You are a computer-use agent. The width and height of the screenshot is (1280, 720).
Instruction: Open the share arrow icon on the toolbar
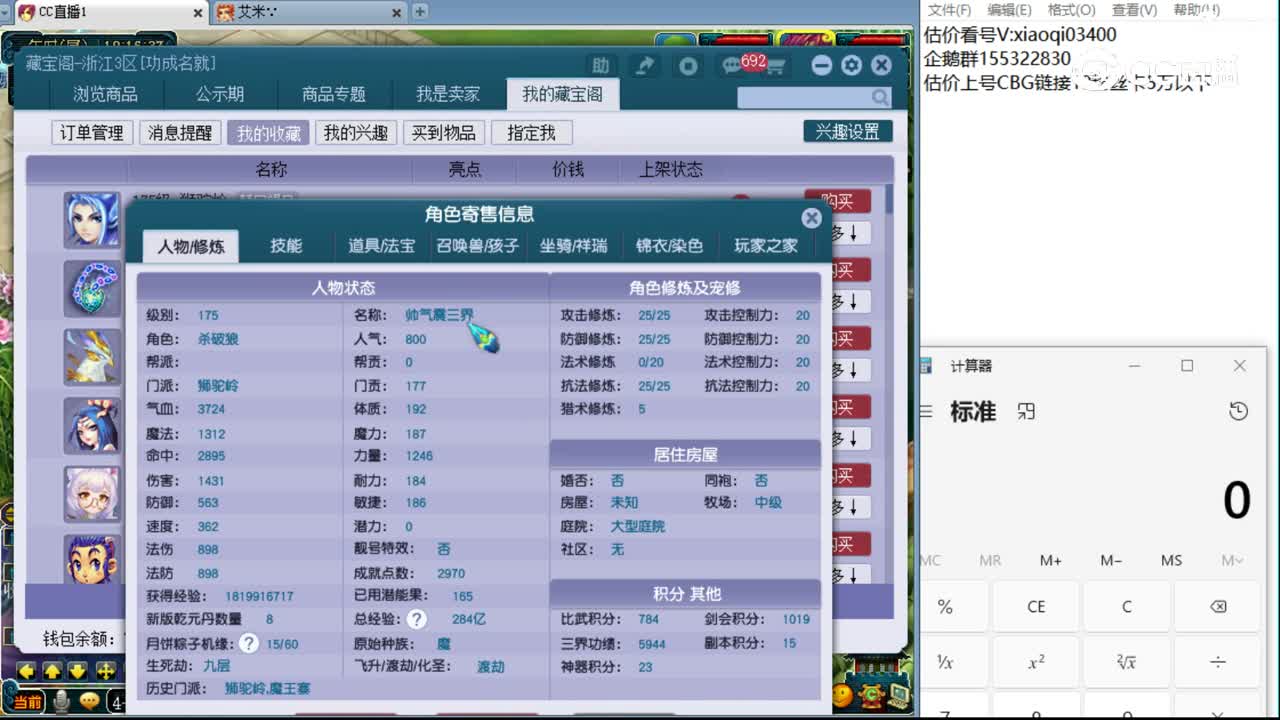click(645, 64)
